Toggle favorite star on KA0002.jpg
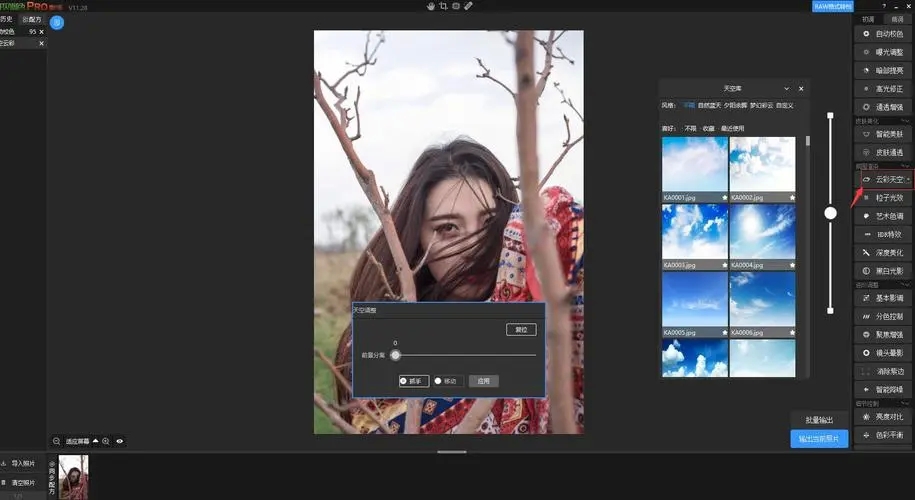Viewport: 915px width, 500px height. tap(792, 198)
